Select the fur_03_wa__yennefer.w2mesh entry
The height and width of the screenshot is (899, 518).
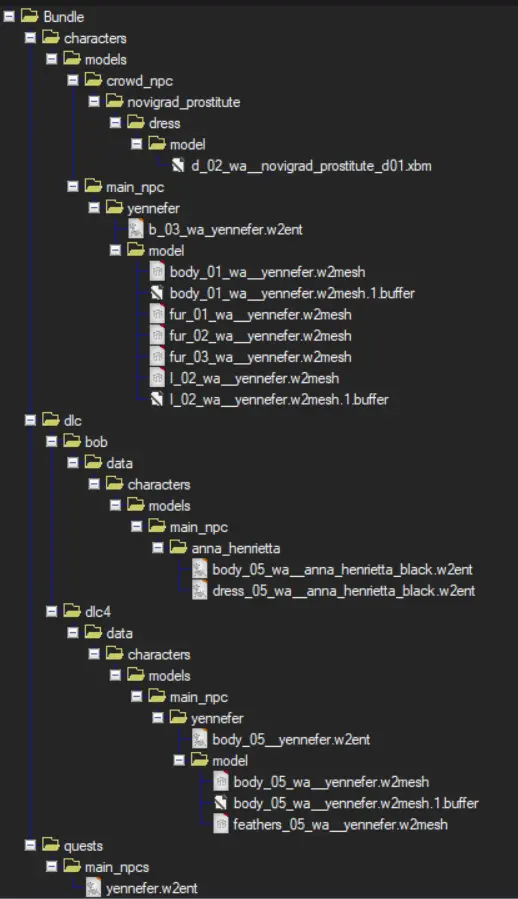point(260,357)
